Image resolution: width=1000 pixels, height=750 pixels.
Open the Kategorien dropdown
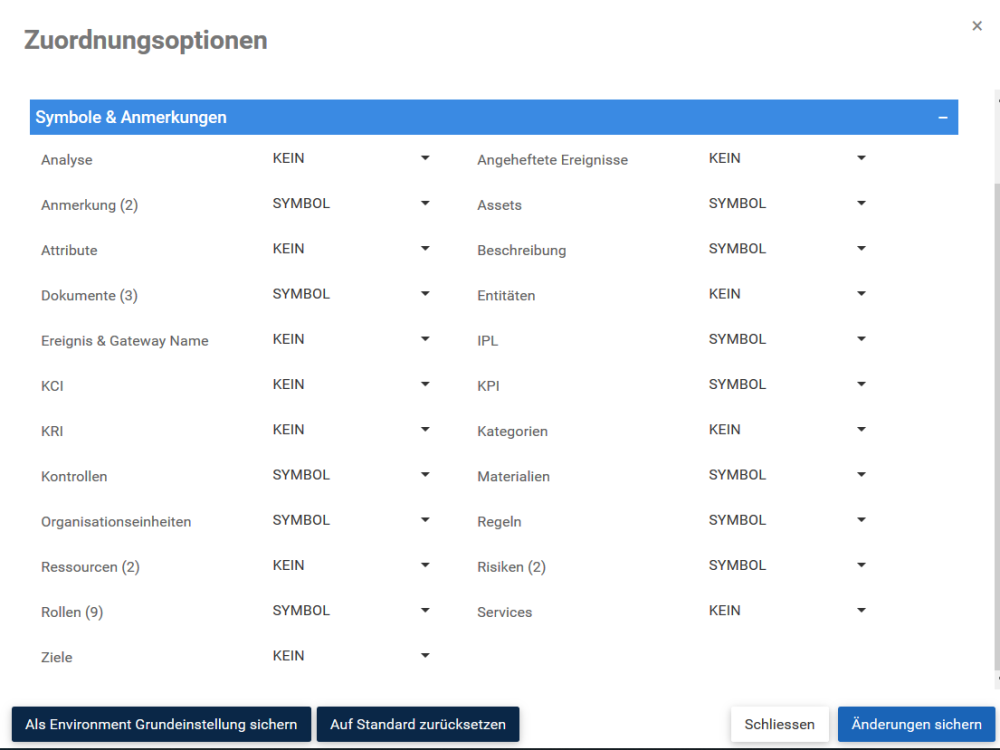coord(787,430)
